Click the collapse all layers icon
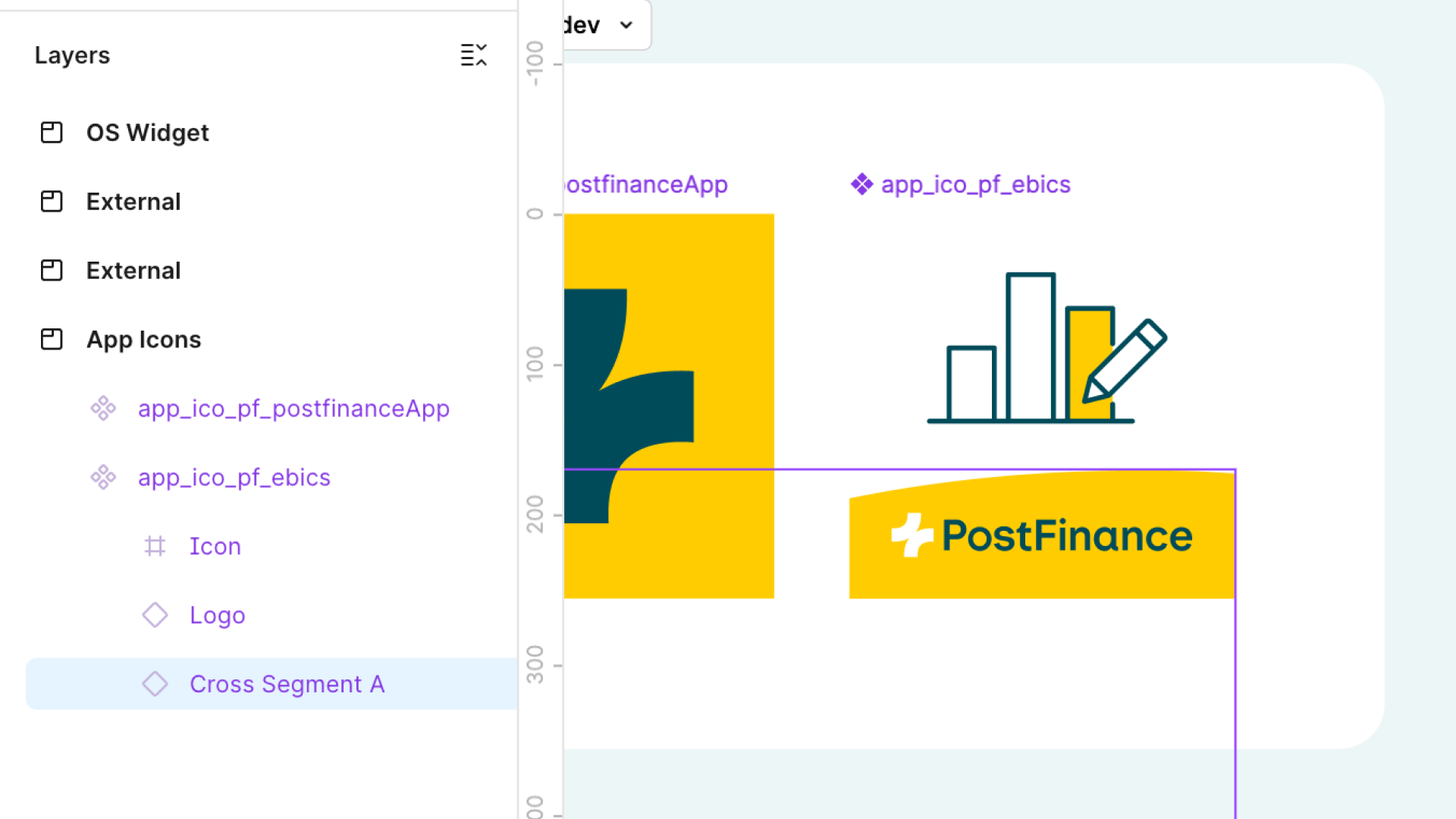Image resolution: width=1456 pixels, height=819 pixels. [x=474, y=55]
